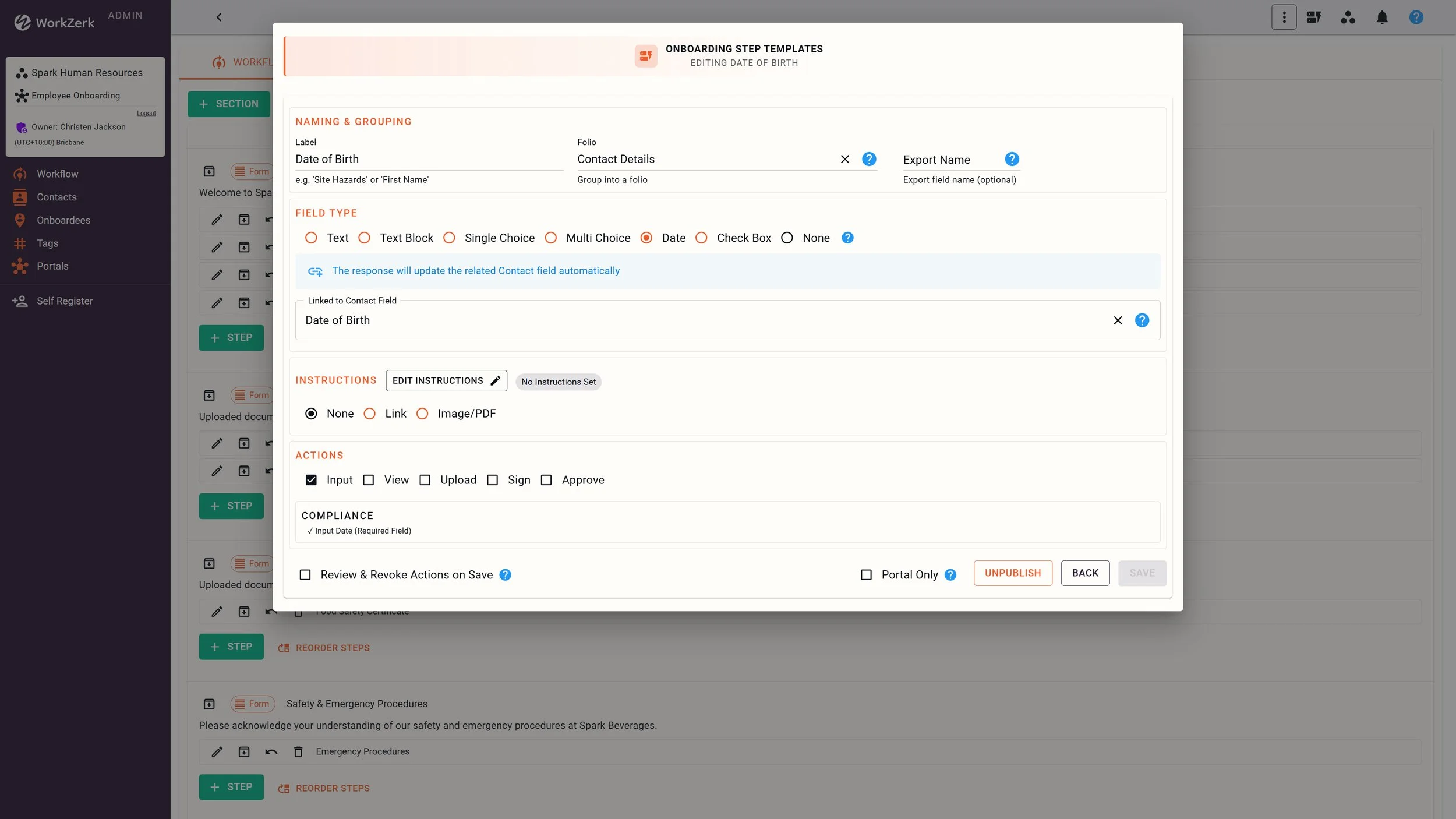Open Portals in the sidebar
The width and height of the screenshot is (1456, 819).
[x=52, y=266]
